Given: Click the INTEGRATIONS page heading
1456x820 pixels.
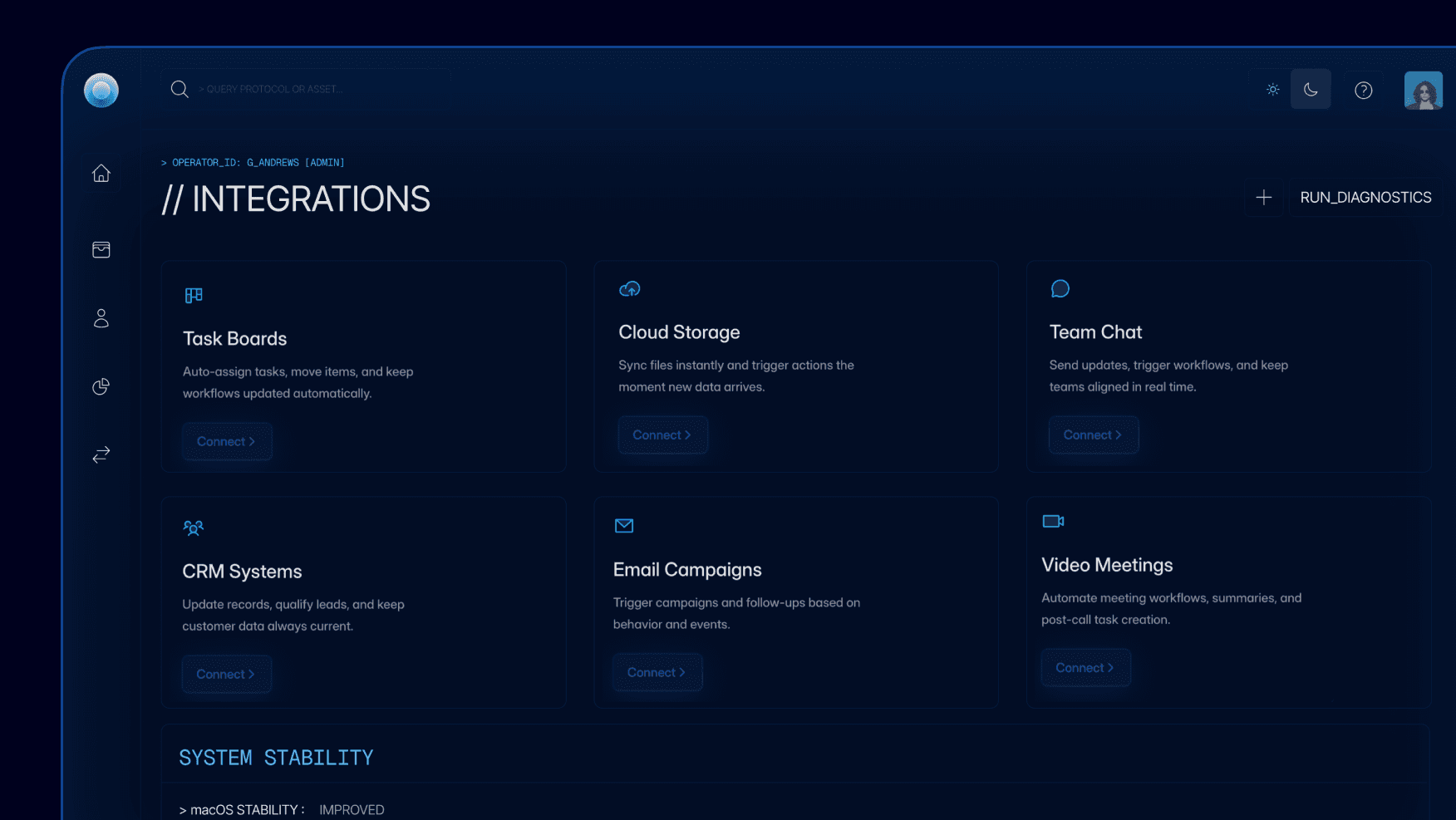Looking at the screenshot, I should click(x=297, y=198).
